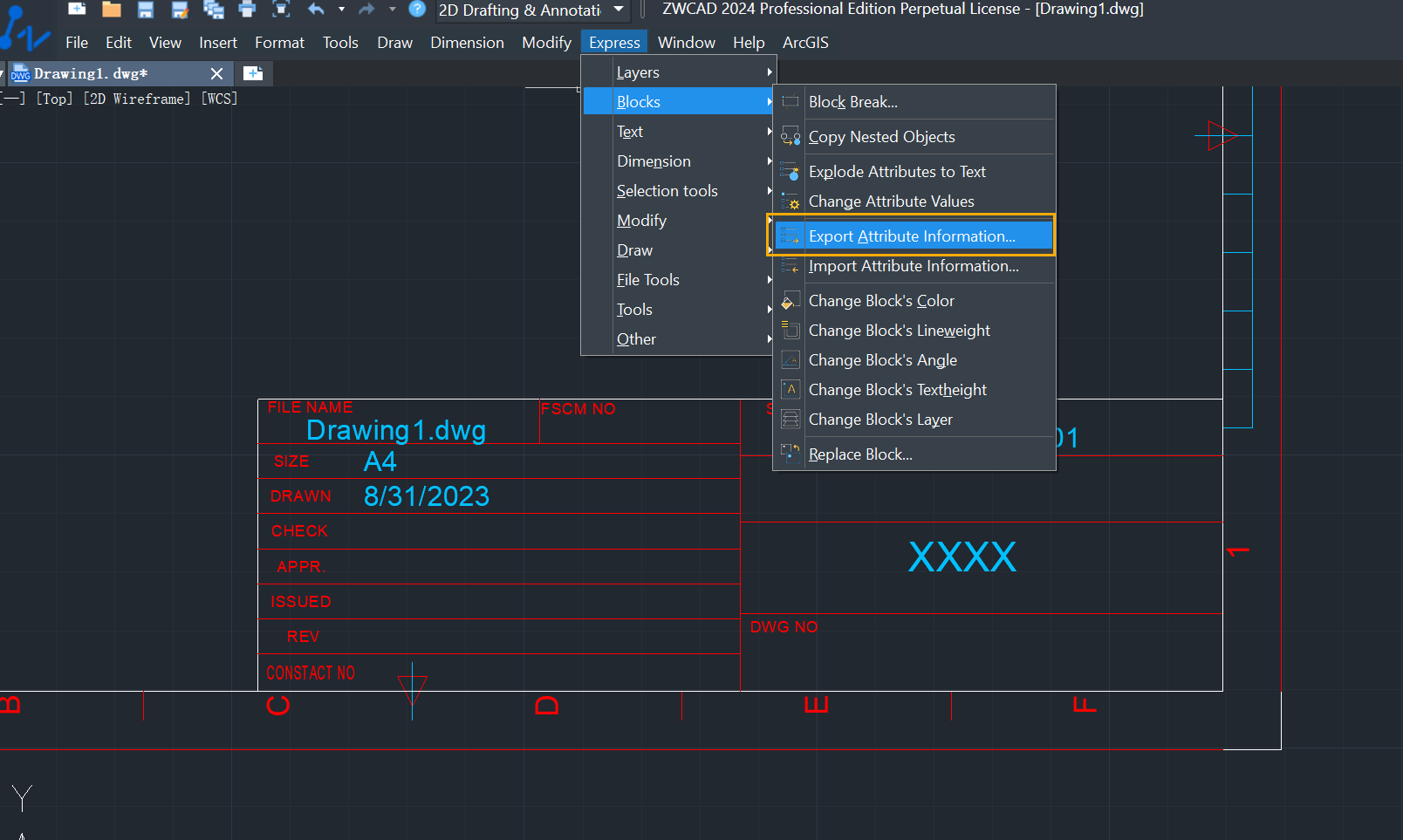This screenshot has width=1403, height=840.
Task: Open the Insert menu
Action: [218, 43]
